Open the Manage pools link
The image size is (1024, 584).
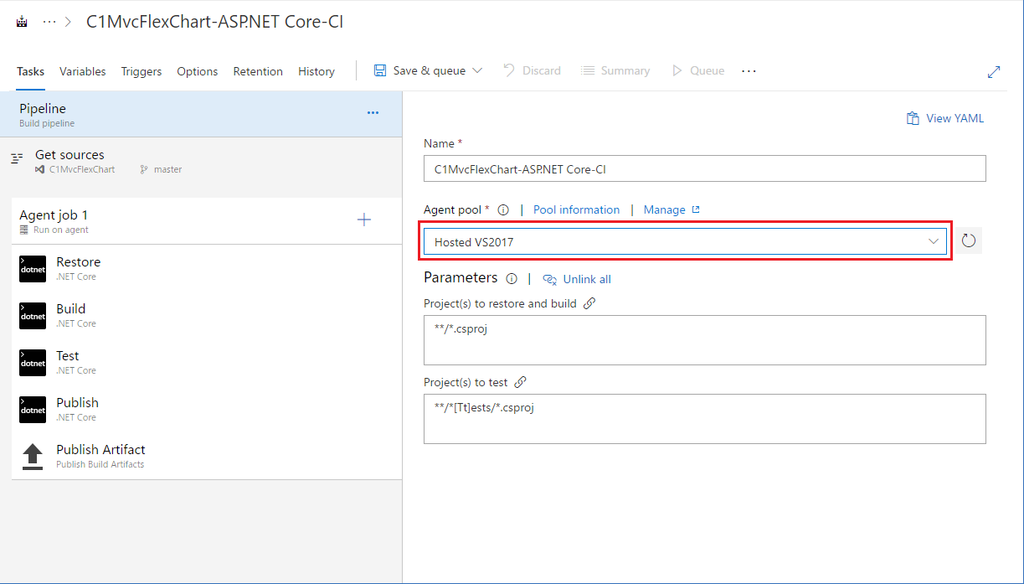tap(664, 210)
